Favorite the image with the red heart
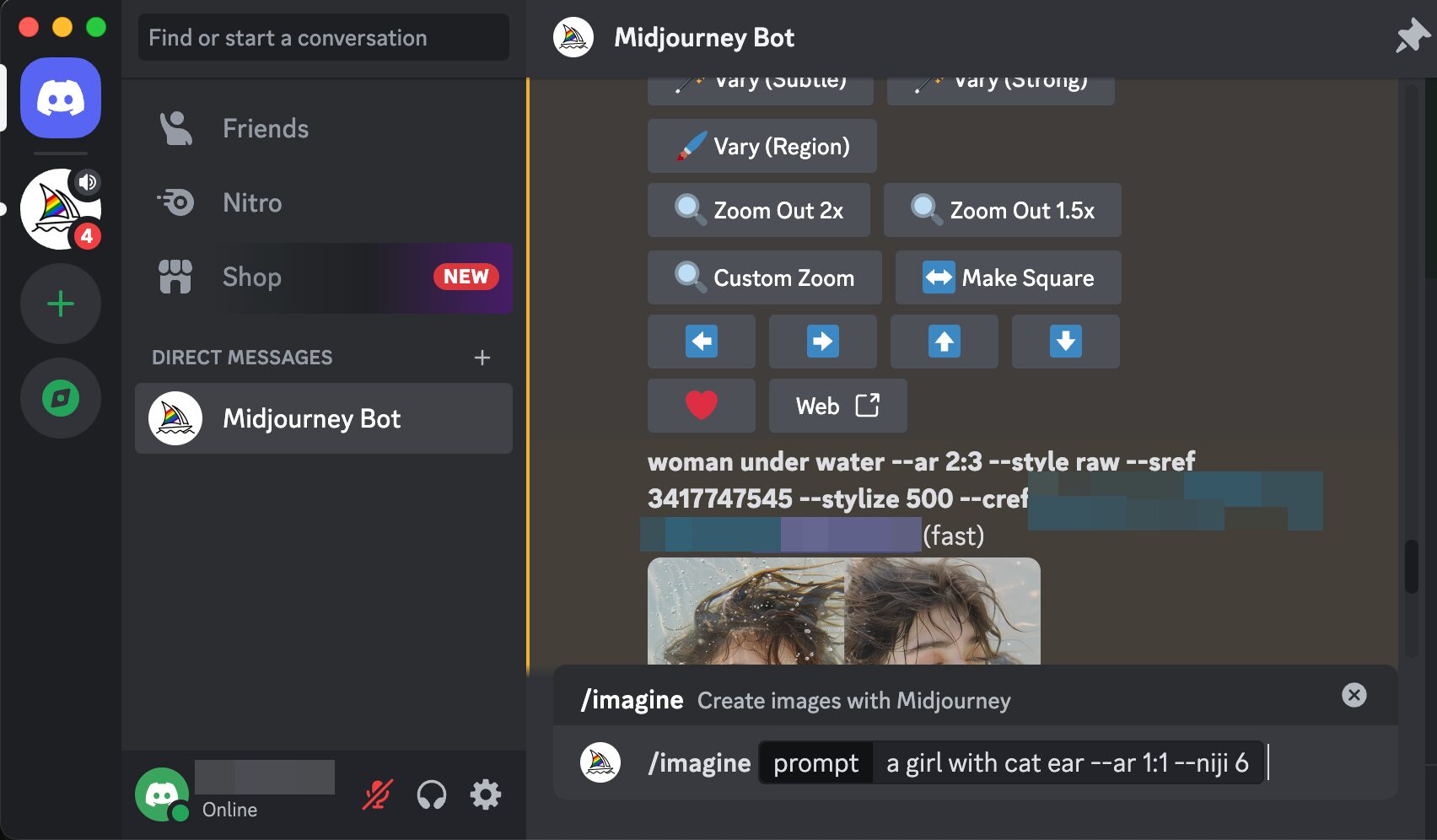Screen dimensions: 1437x840 (x=701, y=406)
